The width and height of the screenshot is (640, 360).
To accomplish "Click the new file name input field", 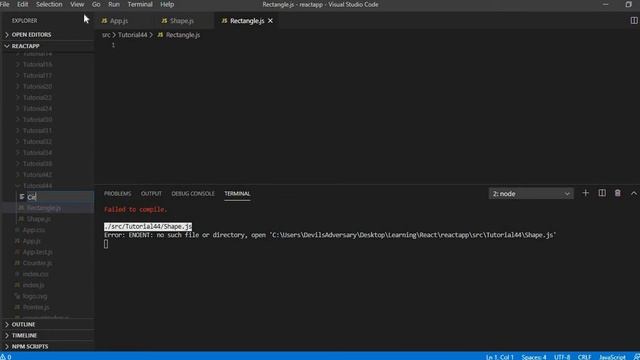I will point(60,197).
